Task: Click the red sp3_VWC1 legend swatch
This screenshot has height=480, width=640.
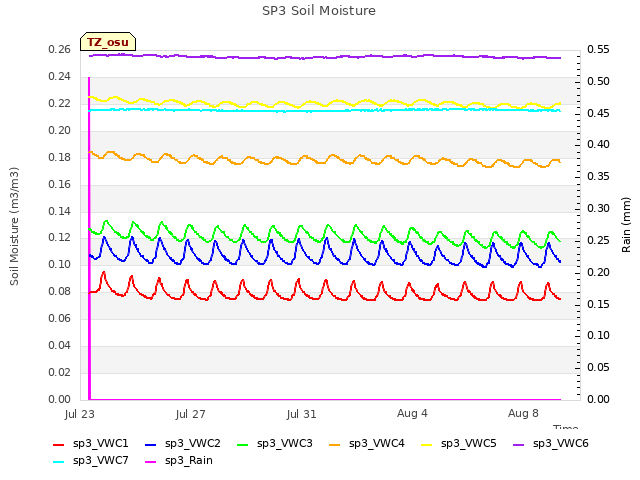Action: (59, 444)
